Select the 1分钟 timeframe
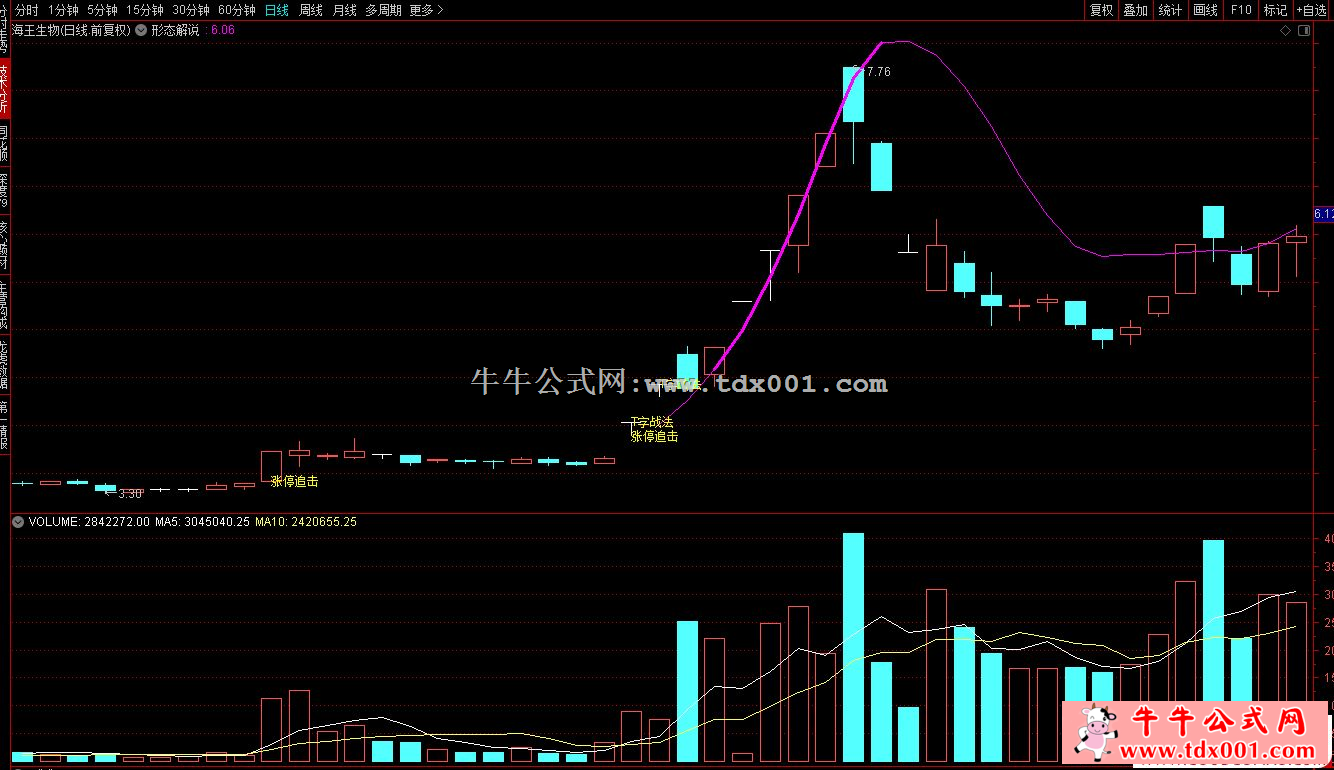 tap(62, 10)
